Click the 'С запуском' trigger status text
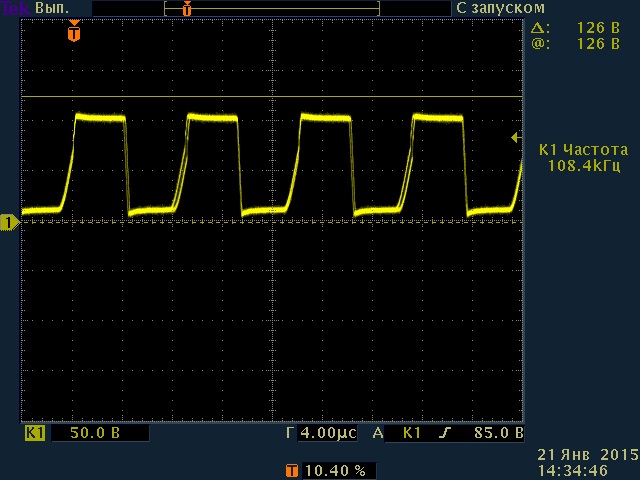This screenshot has width=640, height=480. tap(500, 7)
